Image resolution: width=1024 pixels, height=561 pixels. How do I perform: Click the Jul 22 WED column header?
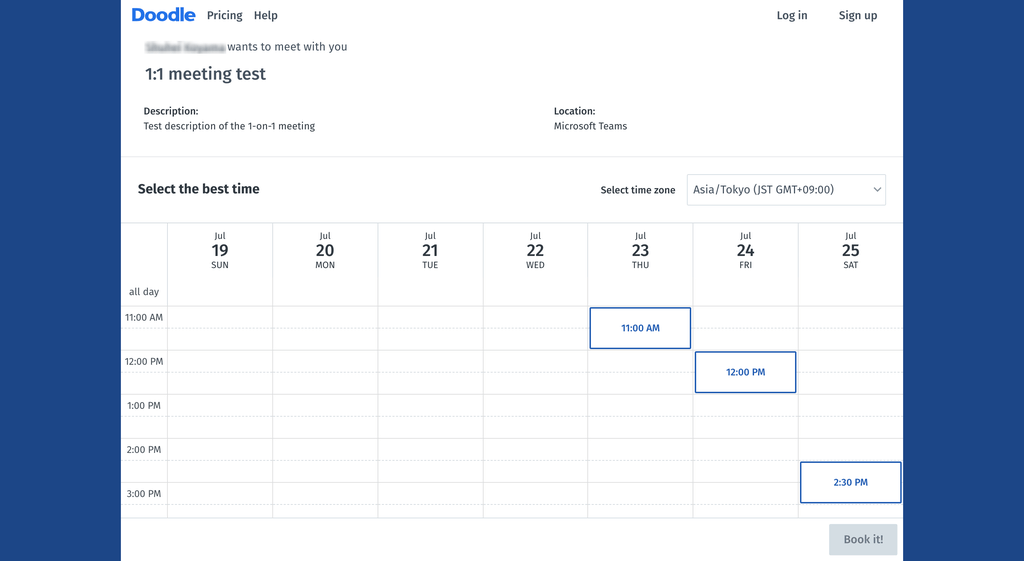(536, 250)
